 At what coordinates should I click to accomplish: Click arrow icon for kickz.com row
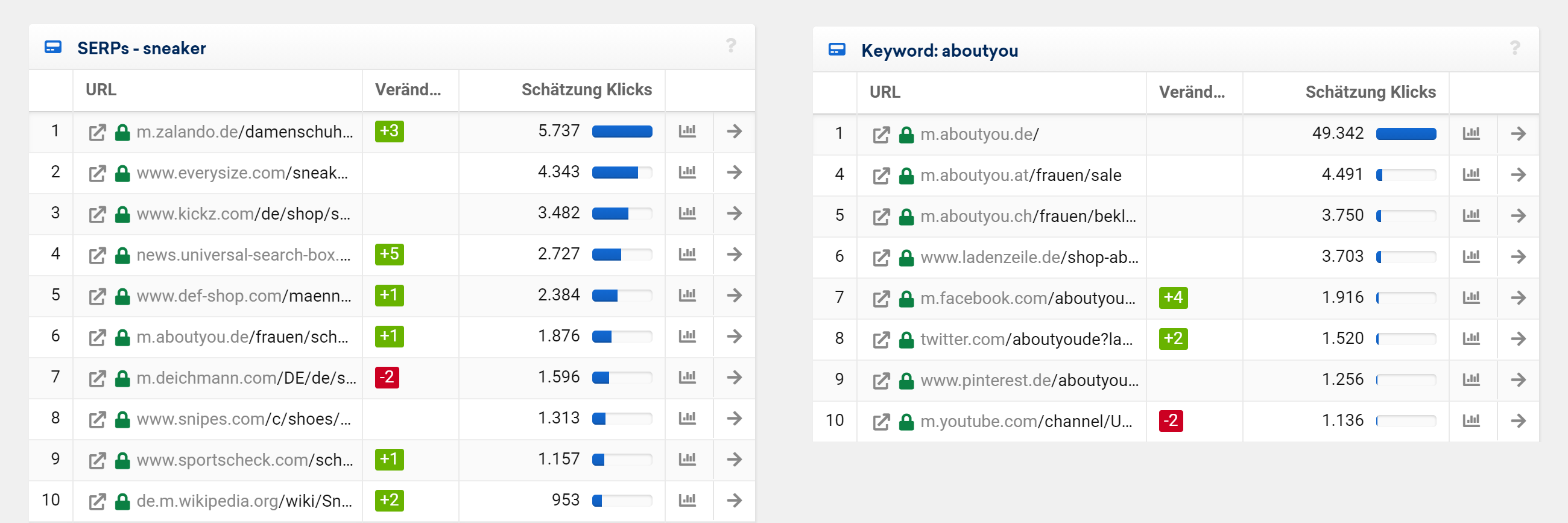click(x=734, y=213)
